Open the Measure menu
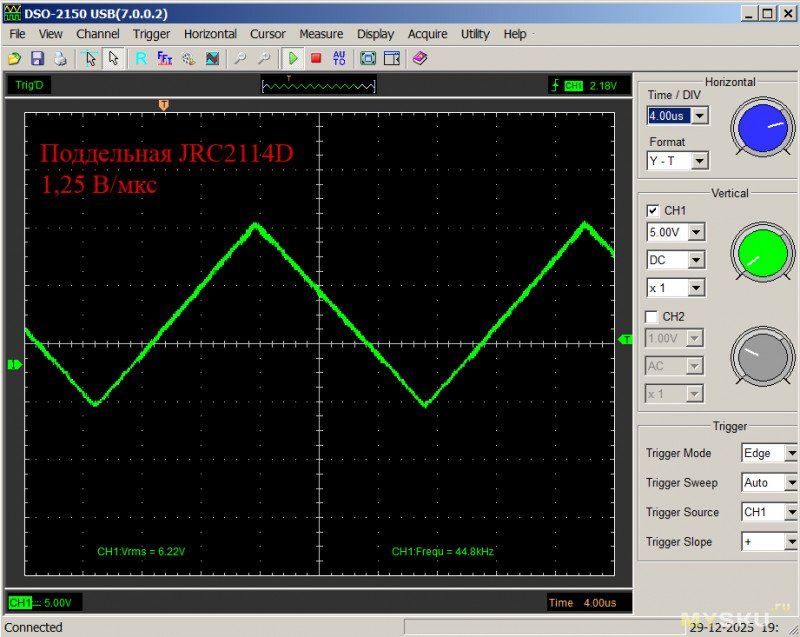This screenshot has width=800, height=637. click(321, 34)
